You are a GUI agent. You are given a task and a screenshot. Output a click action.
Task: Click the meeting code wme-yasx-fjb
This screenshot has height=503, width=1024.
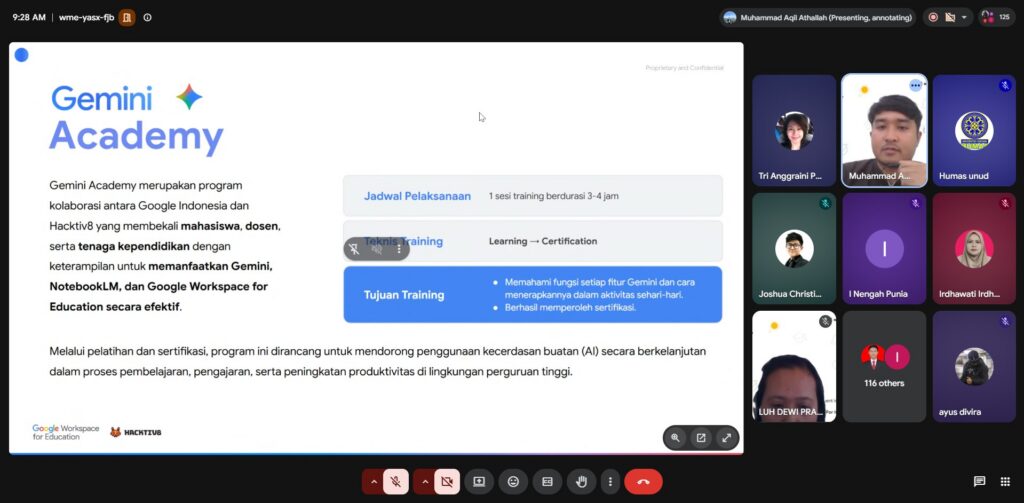point(86,18)
